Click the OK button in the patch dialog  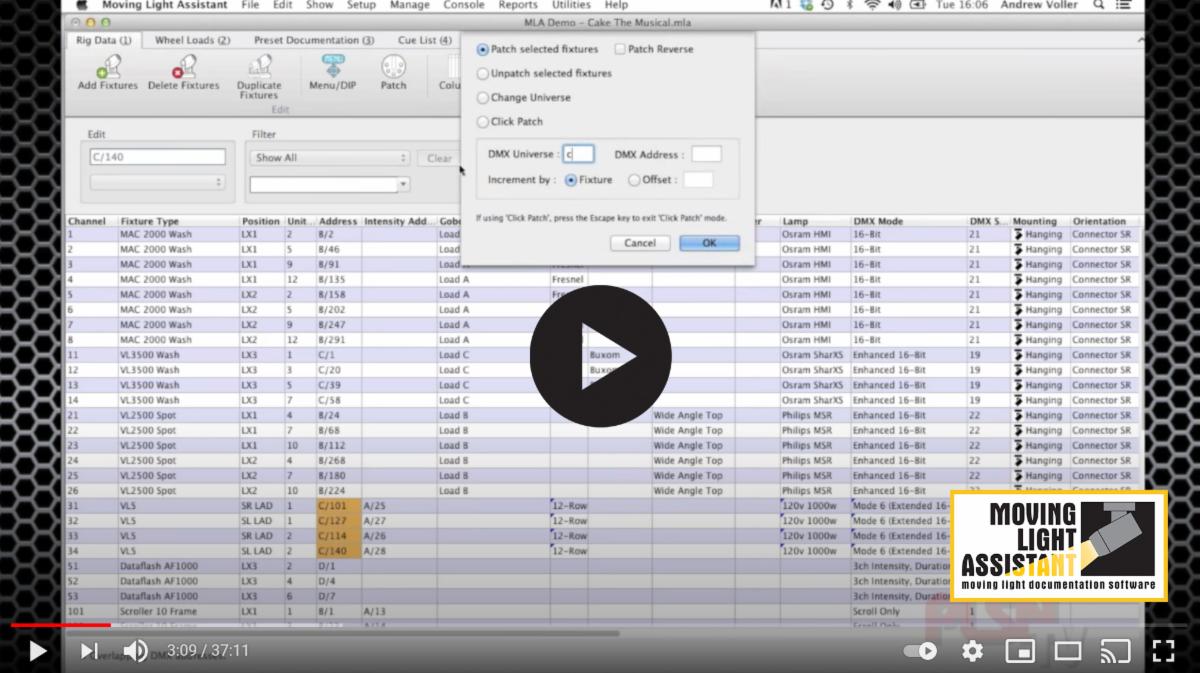(709, 243)
